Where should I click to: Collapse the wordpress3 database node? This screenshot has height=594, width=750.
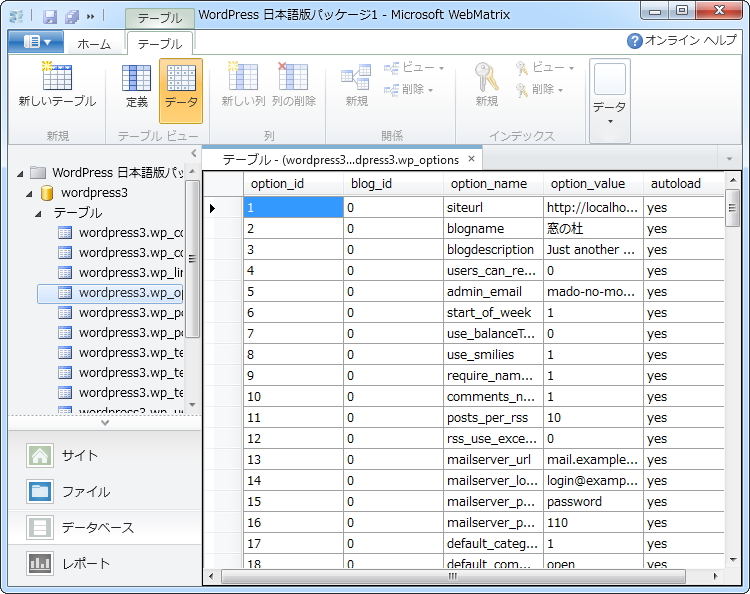coord(29,193)
